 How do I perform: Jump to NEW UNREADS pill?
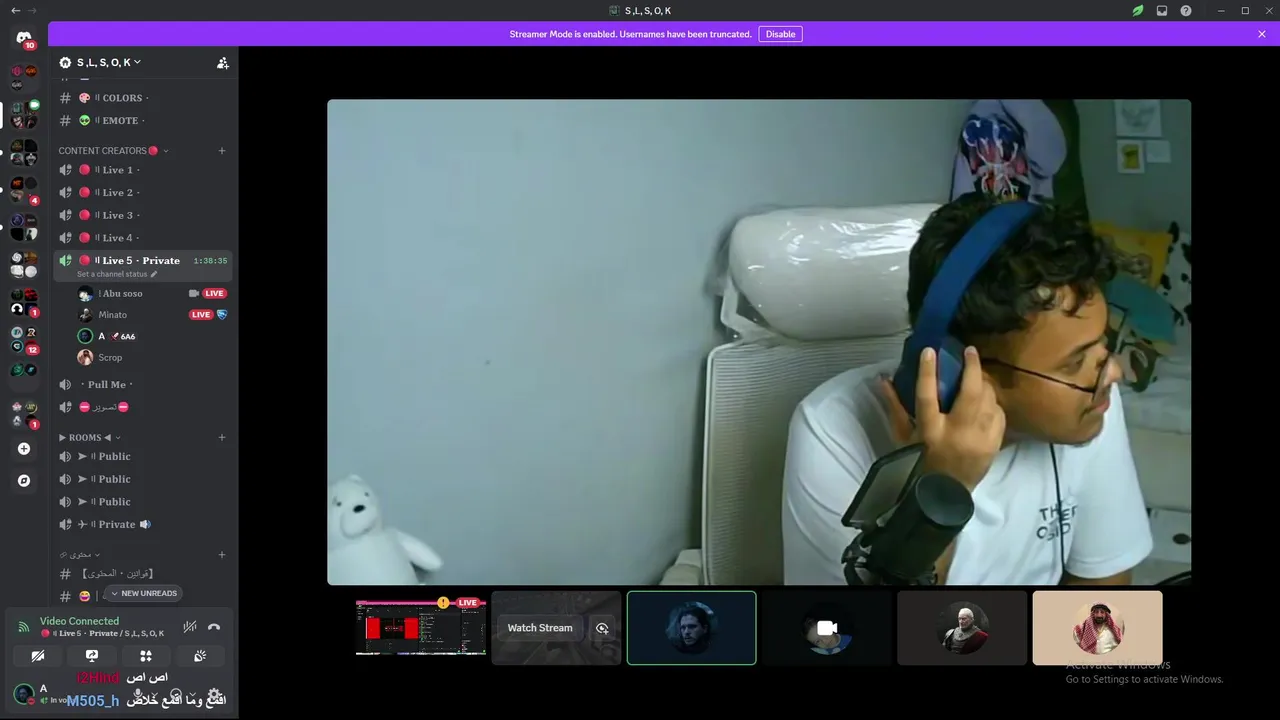pyautogui.click(x=143, y=593)
